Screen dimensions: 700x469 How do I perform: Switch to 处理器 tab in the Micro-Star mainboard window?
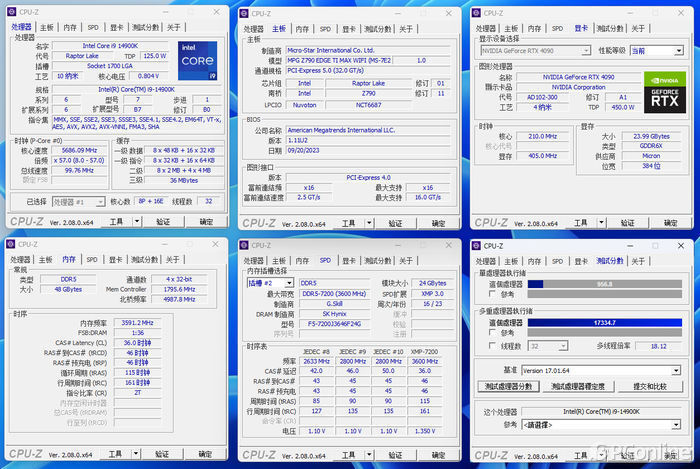254,29
